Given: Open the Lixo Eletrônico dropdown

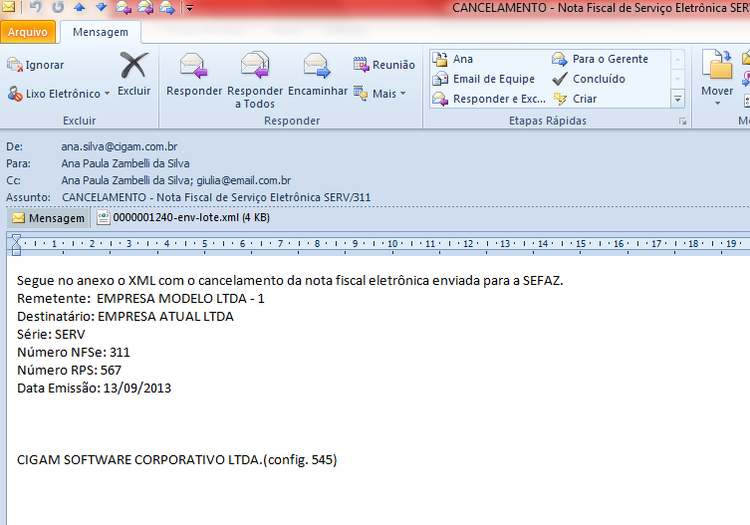Looking at the screenshot, I should pyautogui.click(x=58, y=94).
